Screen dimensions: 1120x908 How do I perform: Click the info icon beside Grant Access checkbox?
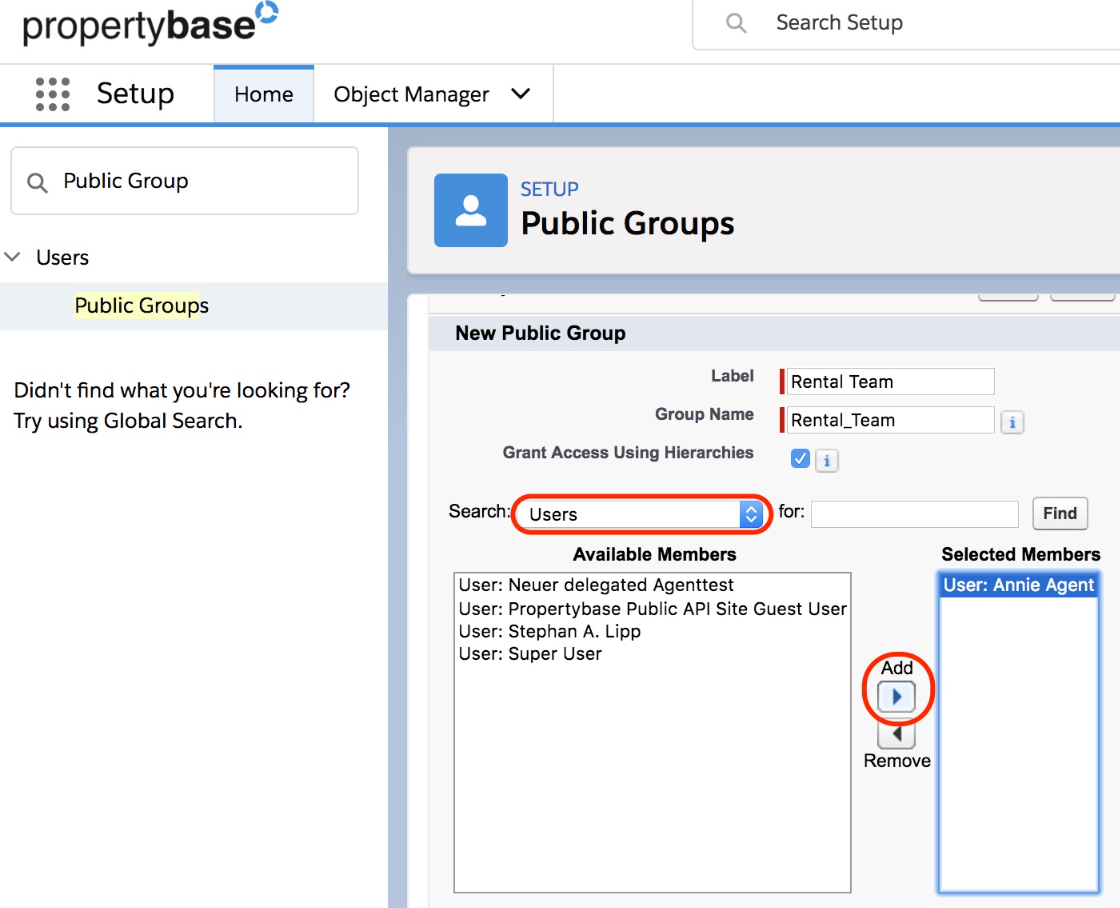click(x=826, y=459)
